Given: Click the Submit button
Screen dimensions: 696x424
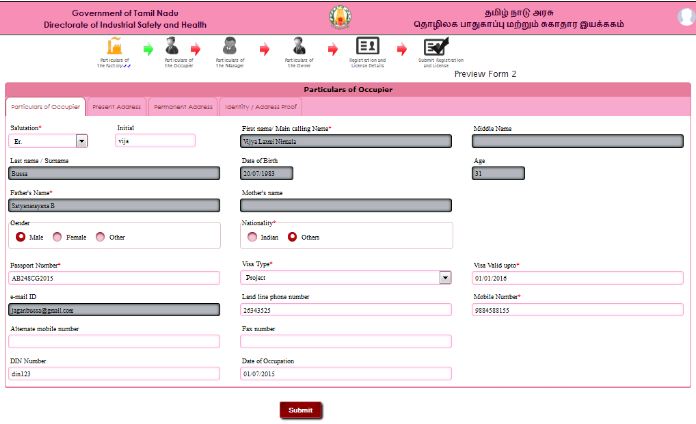Looking at the screenshot, I should (x=301, y=410).
